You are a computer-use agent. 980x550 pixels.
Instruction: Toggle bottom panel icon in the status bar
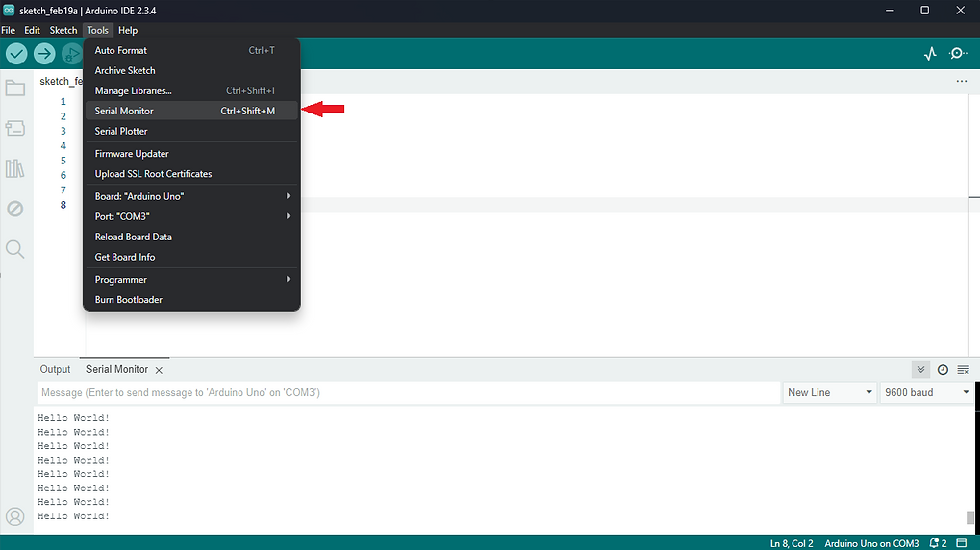coord(962,542)
